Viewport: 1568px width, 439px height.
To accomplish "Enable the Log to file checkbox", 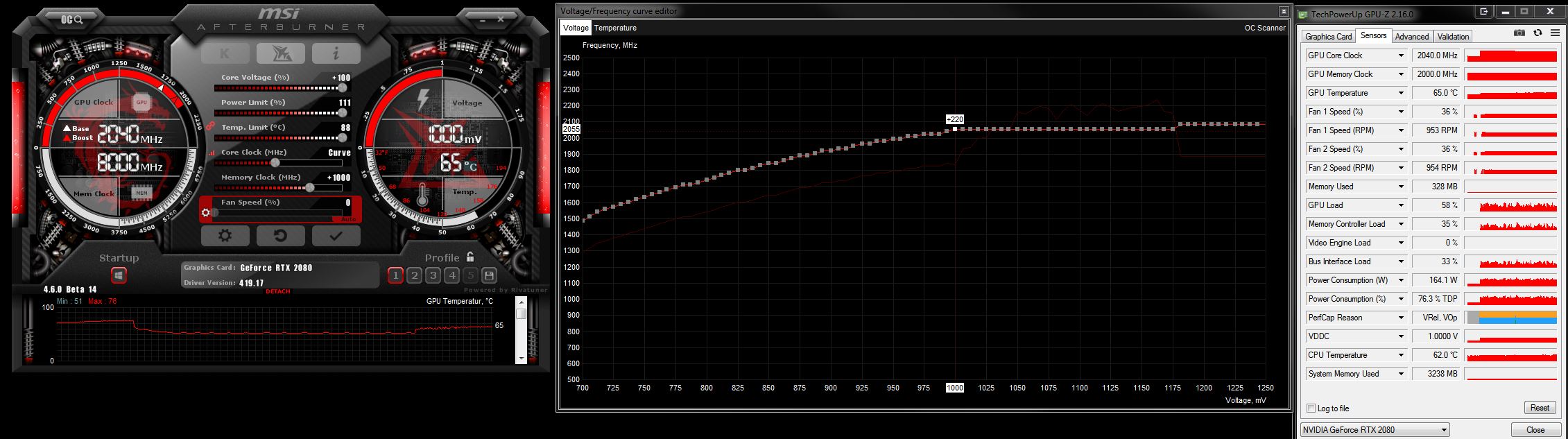I will pyautogui.click(x=1311, y=408).
